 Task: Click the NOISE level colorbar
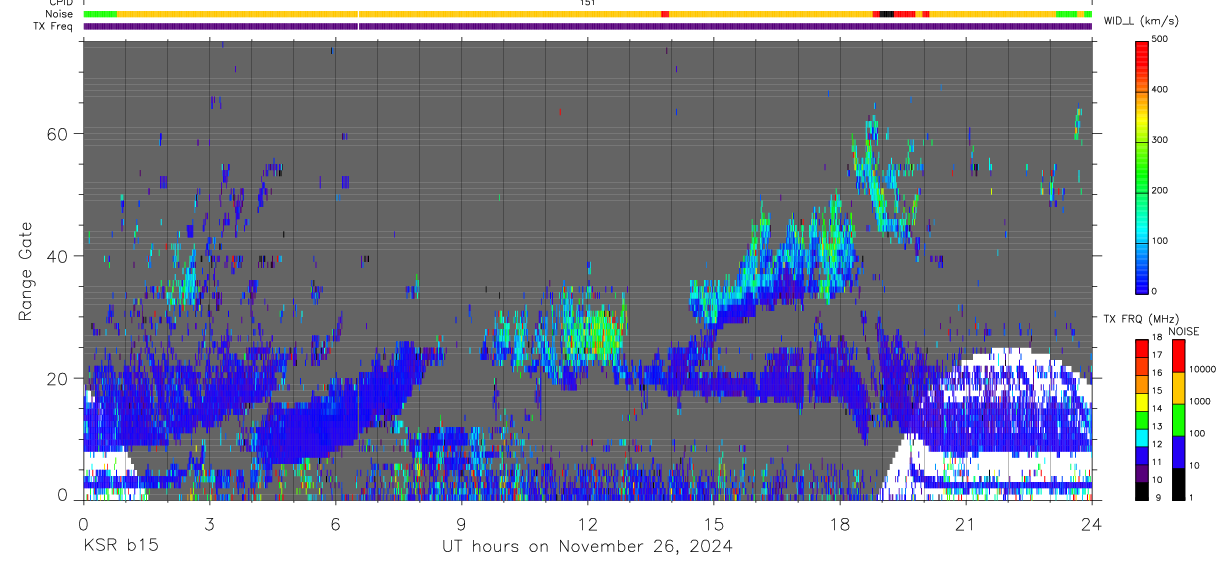(1178, 419)
